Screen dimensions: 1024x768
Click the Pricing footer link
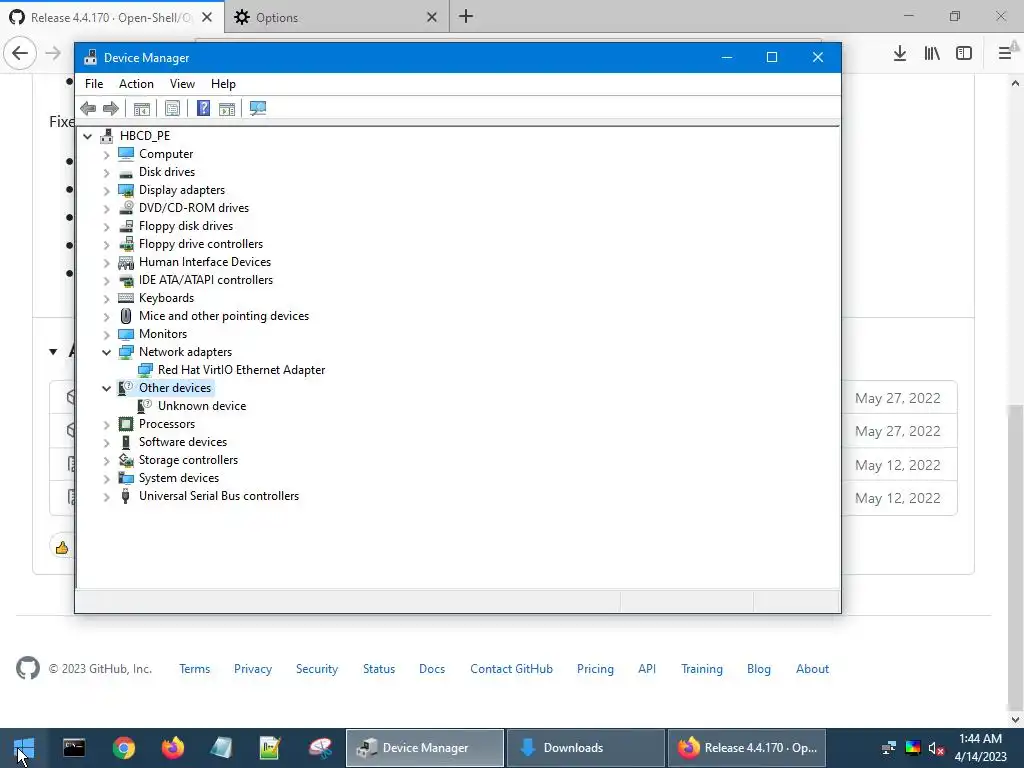(595, 669)
